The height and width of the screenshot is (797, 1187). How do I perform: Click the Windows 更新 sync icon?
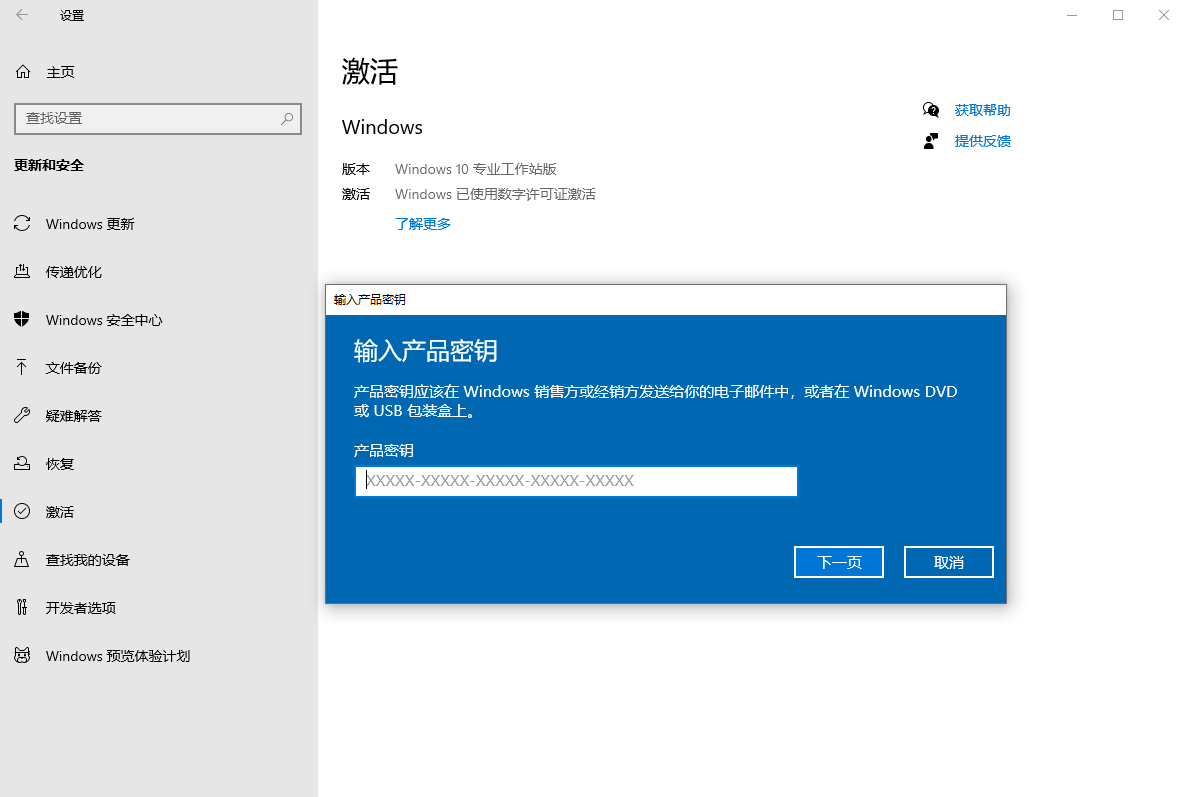click(x=22, y=223)
